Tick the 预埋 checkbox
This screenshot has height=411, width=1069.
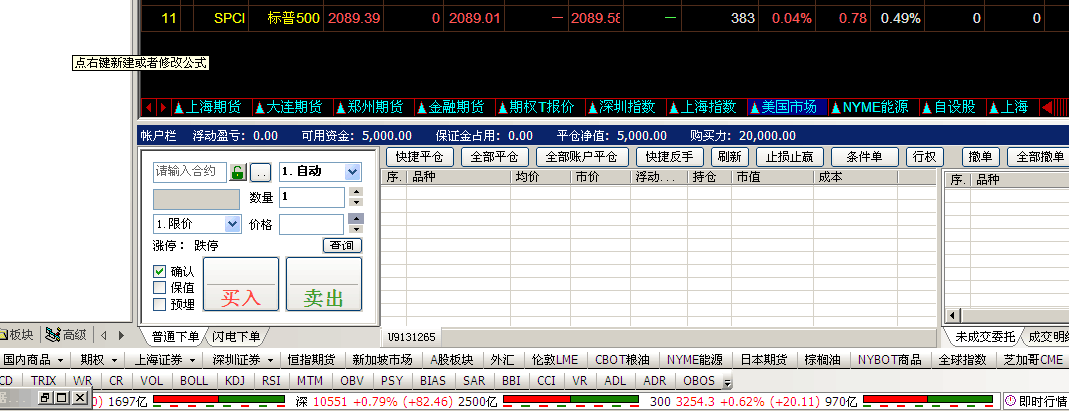pos(159,304)
